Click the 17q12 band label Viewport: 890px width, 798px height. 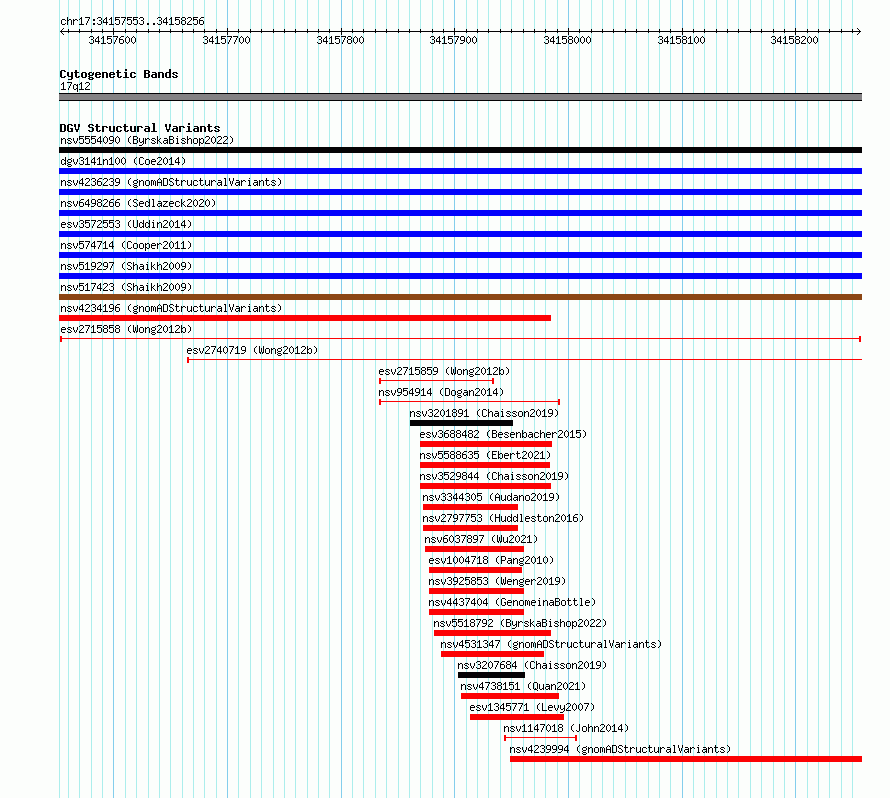(75, 86)
